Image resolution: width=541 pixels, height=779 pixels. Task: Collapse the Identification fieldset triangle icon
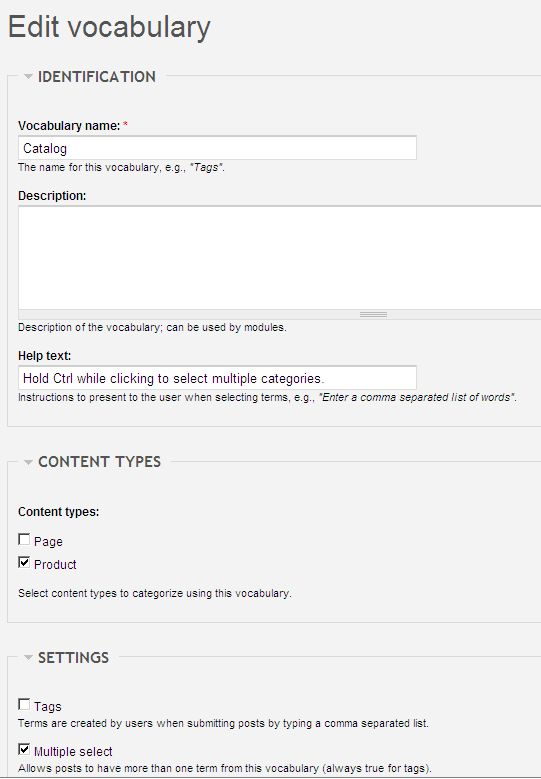coord(28,77)
